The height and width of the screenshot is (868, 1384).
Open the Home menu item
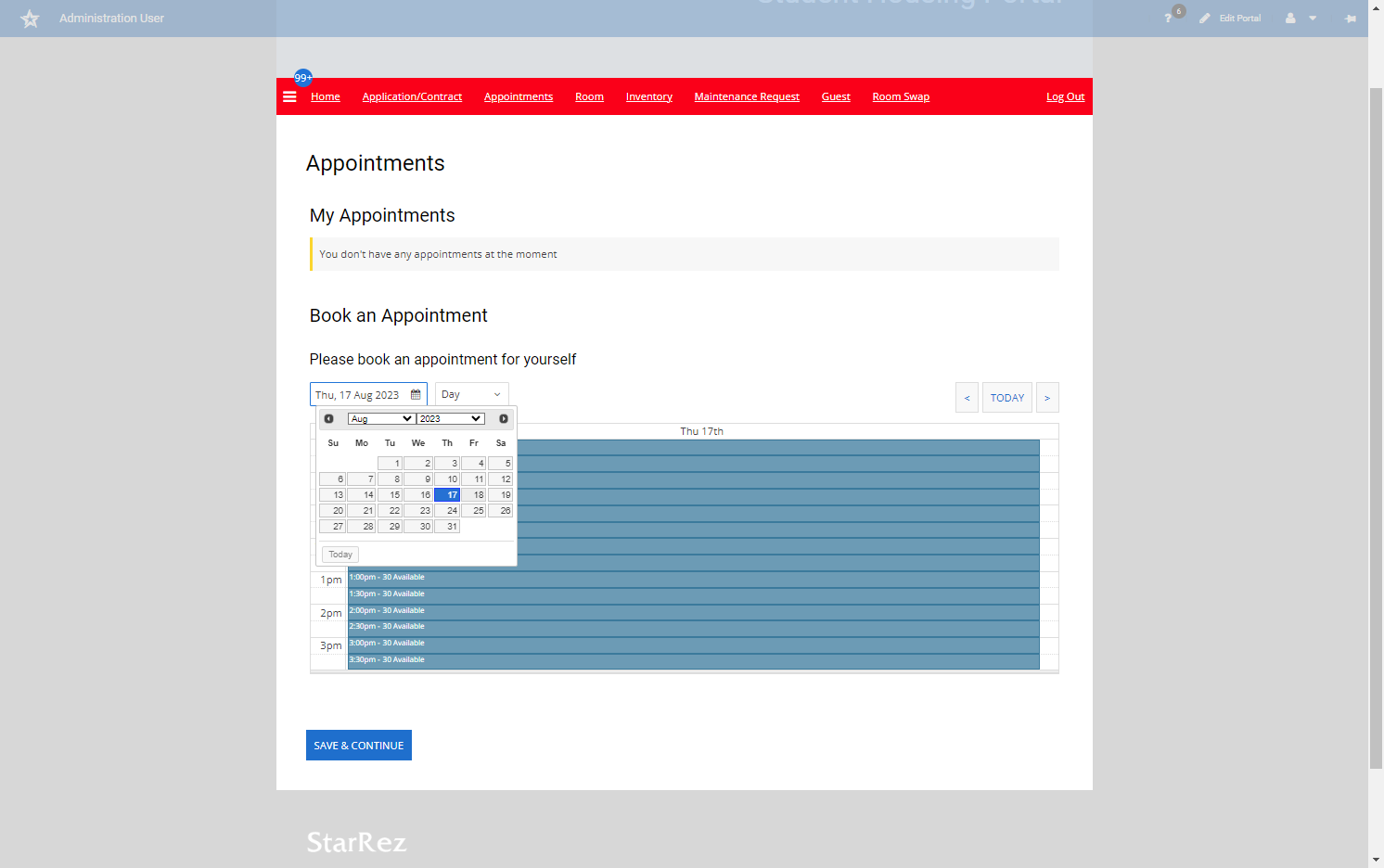326,96
